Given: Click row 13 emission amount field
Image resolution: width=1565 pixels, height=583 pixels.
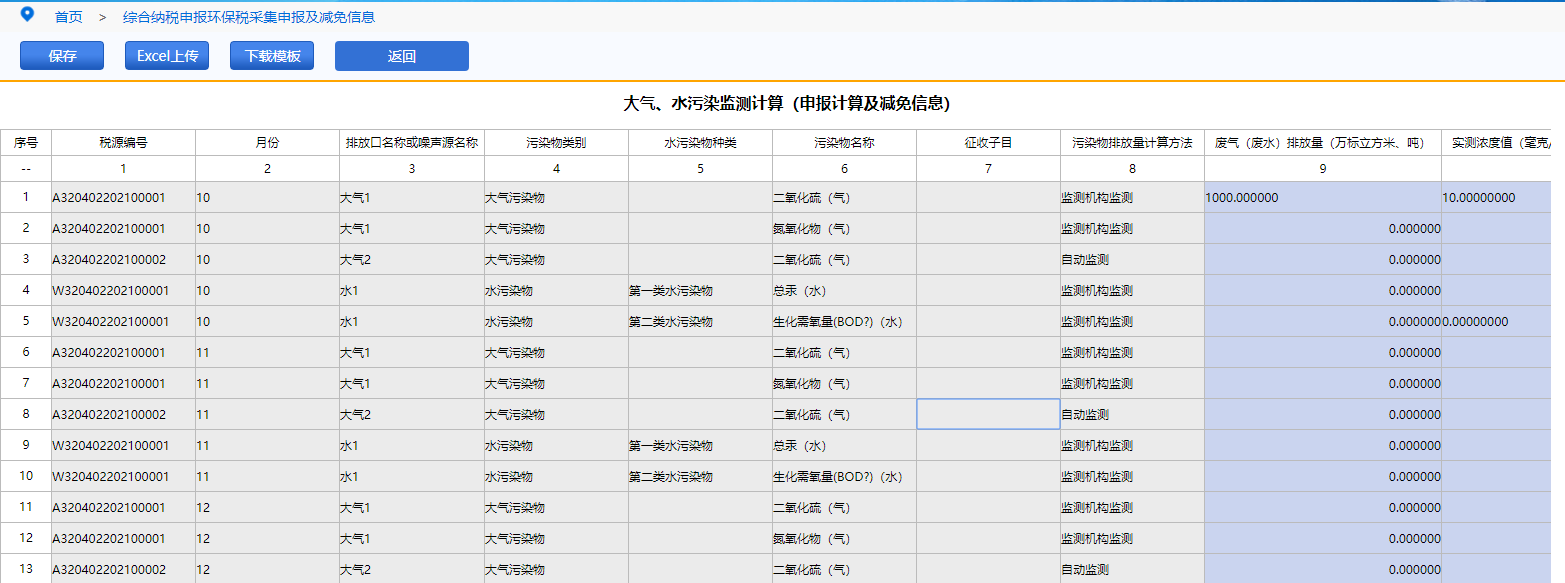Looking at the screenshot, I should coord(1322,569).
